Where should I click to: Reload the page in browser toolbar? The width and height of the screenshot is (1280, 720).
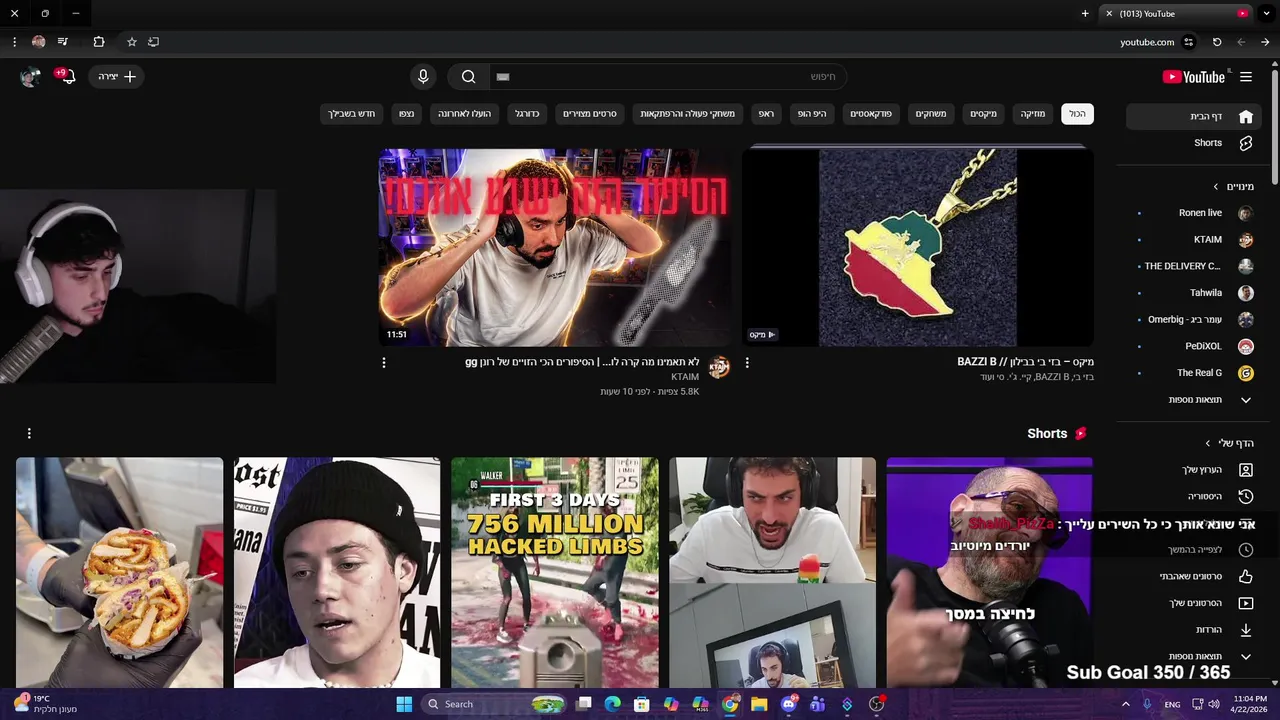point(1217,42)
